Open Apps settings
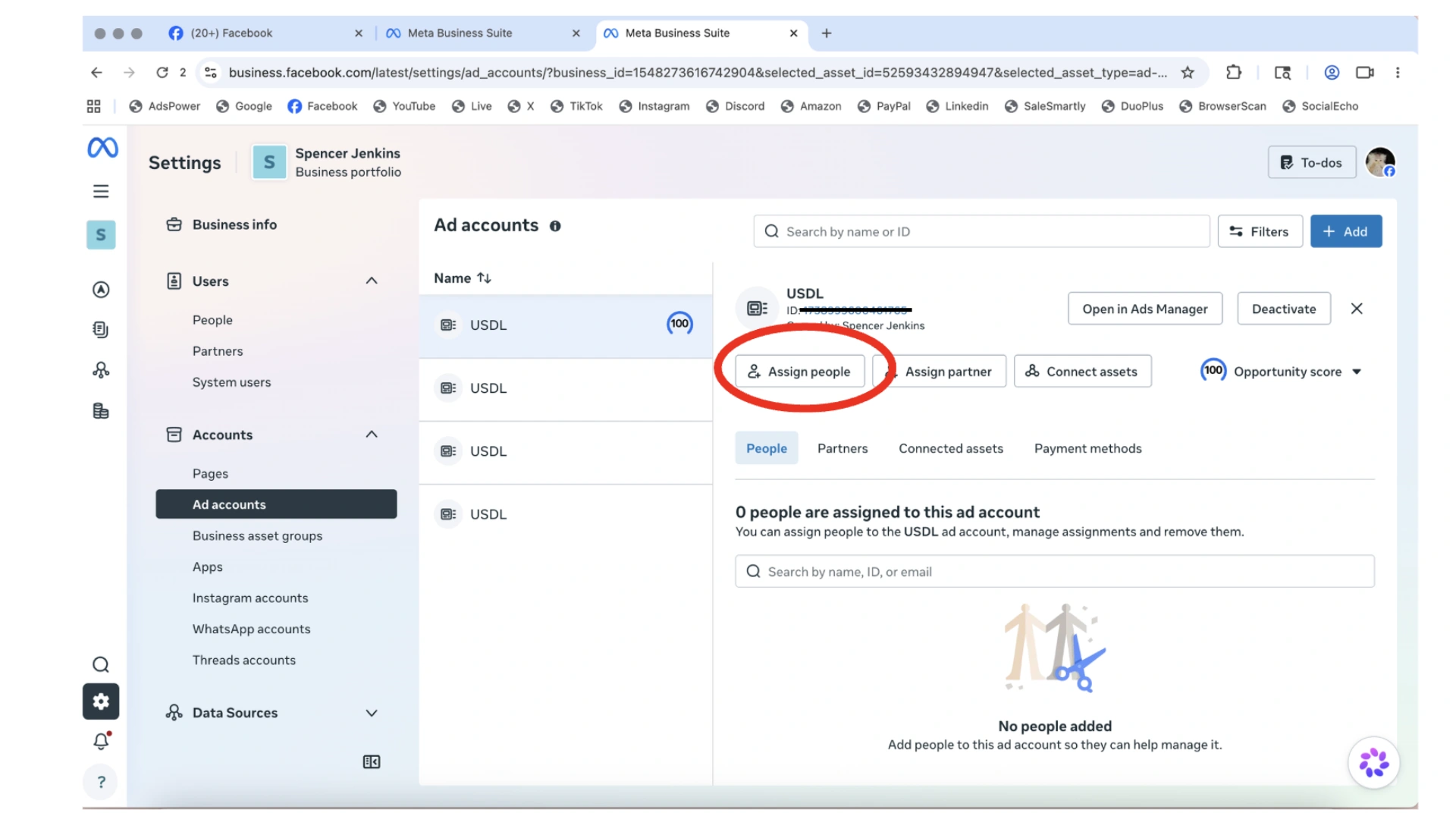 click(208, 566)
